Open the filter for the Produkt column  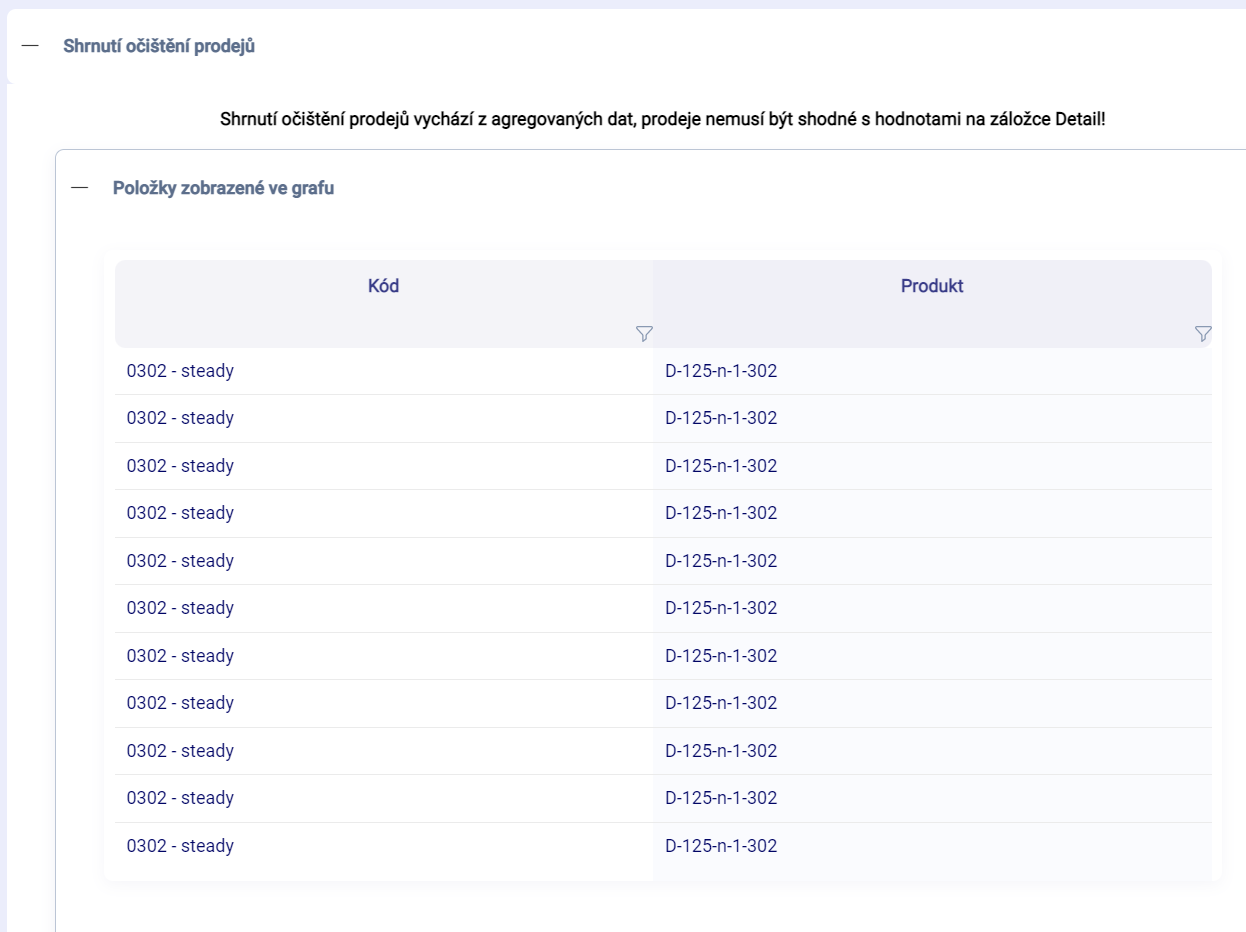tap(1203, 334)
